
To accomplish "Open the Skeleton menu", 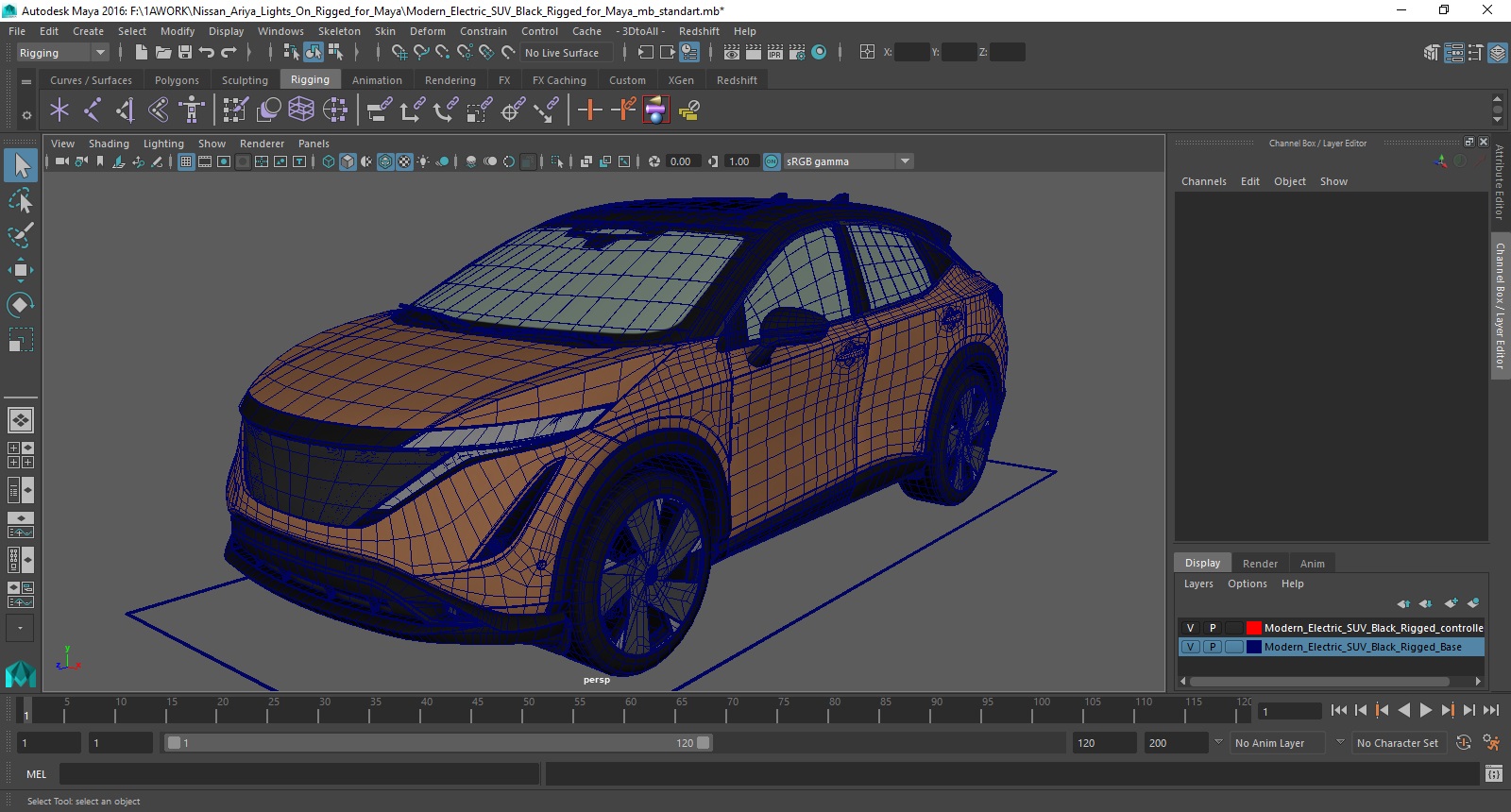I will [x=339, y=31].
